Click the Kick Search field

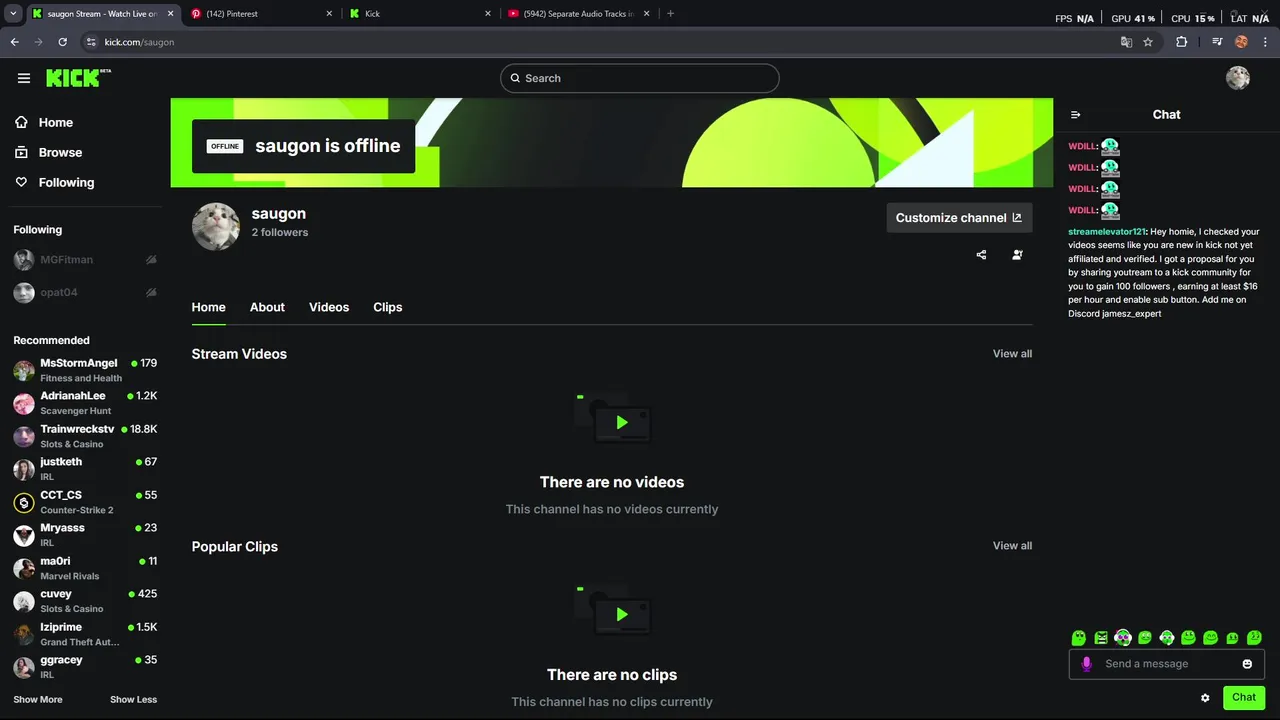640,78
